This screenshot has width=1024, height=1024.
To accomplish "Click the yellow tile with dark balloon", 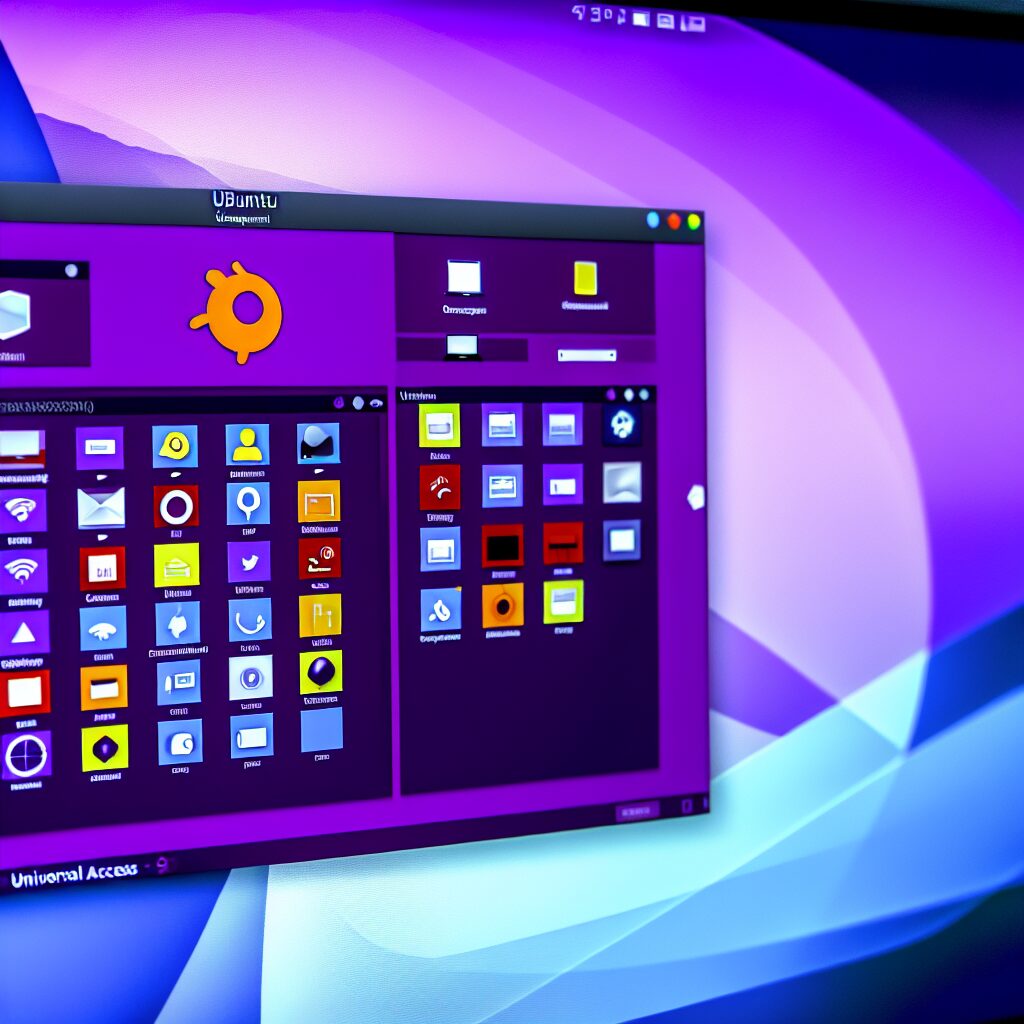I will coord(320,672).
